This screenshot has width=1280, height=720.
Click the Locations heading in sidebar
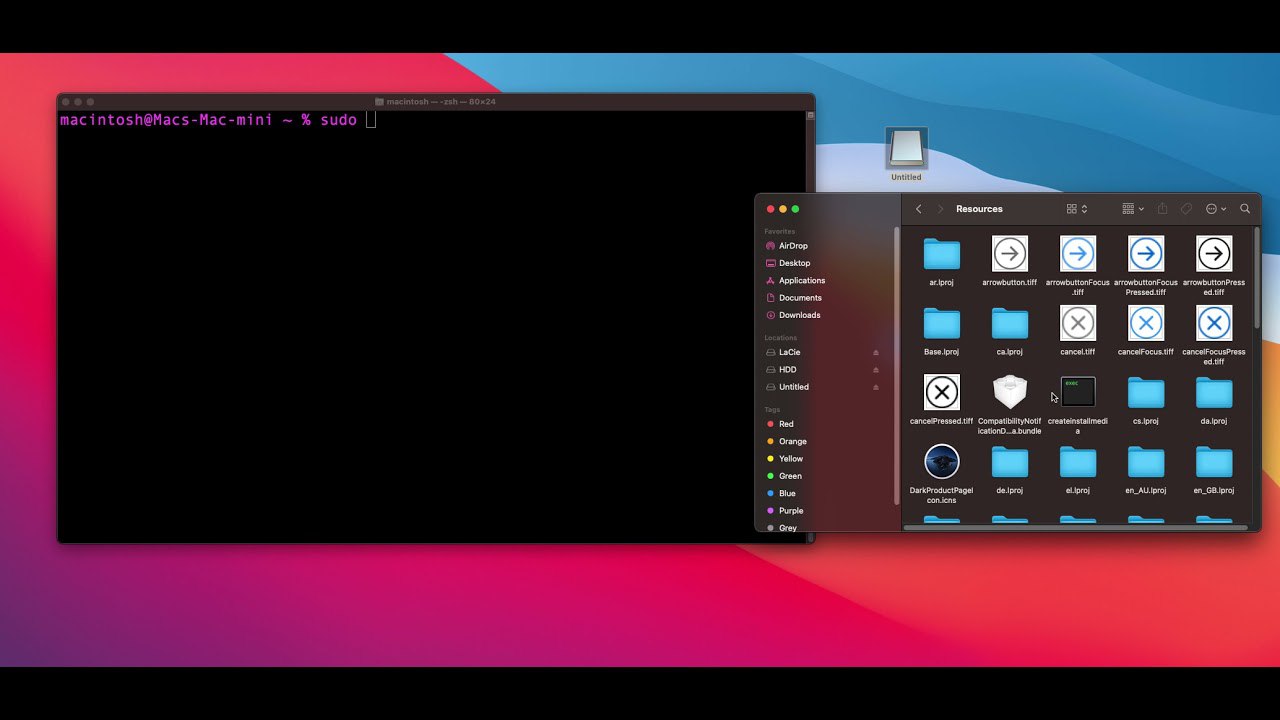(780, 338)
